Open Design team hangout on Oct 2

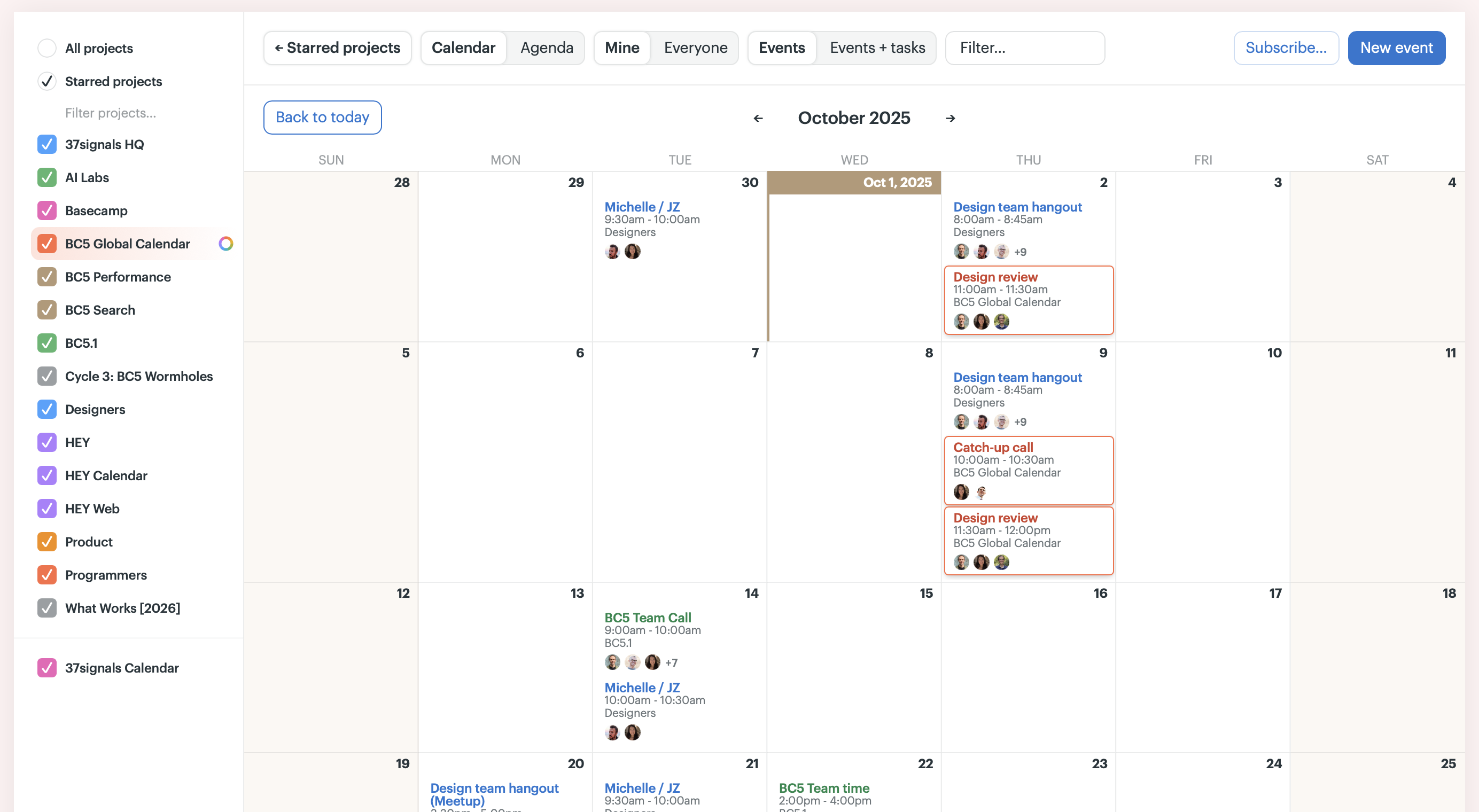[x=1017, y=207]
